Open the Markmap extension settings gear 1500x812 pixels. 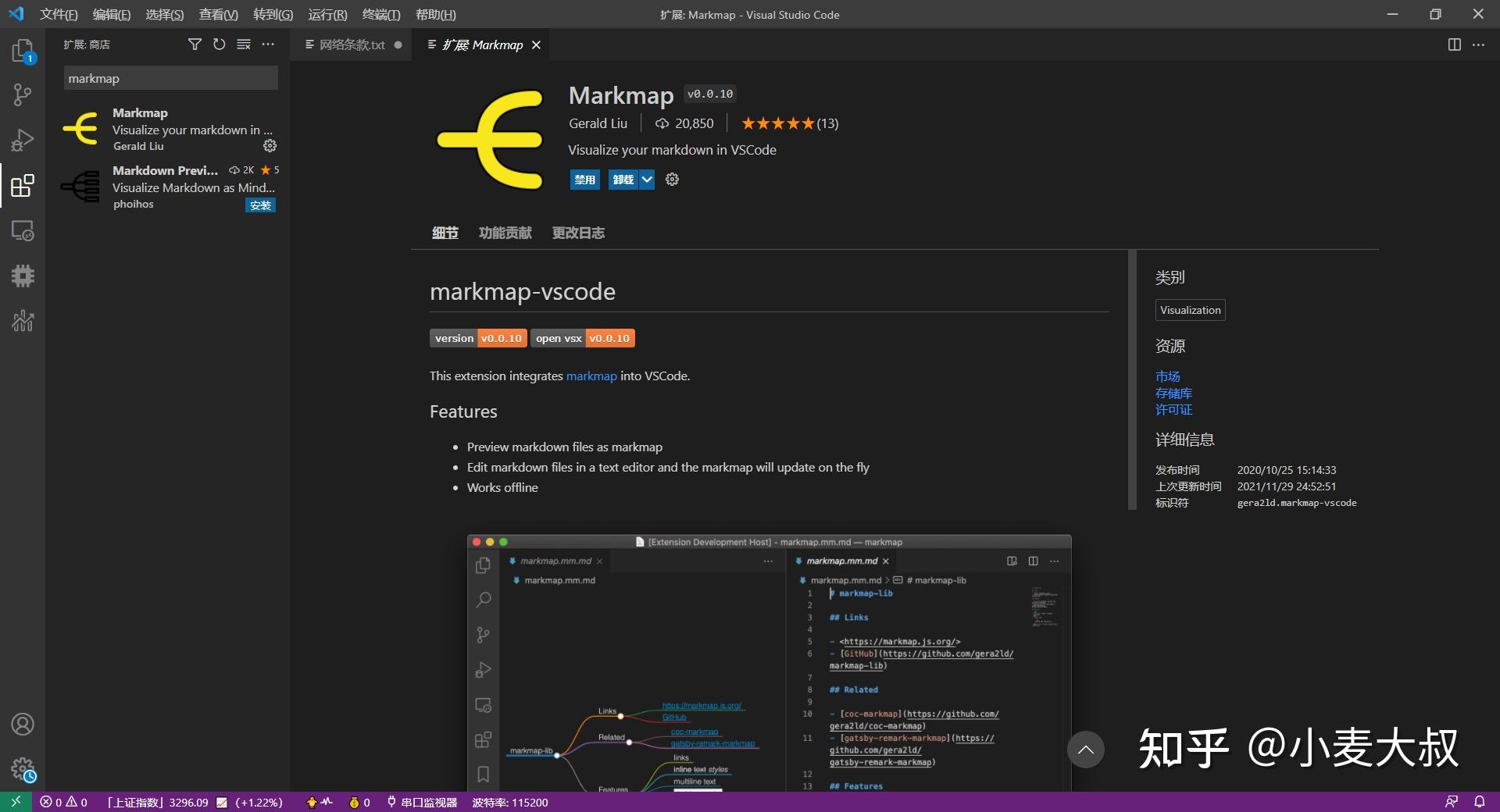(270, 146)
